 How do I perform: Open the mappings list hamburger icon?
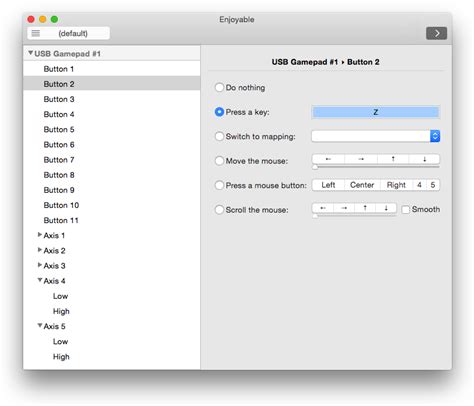pyautogui.click(x=36, y=33)
